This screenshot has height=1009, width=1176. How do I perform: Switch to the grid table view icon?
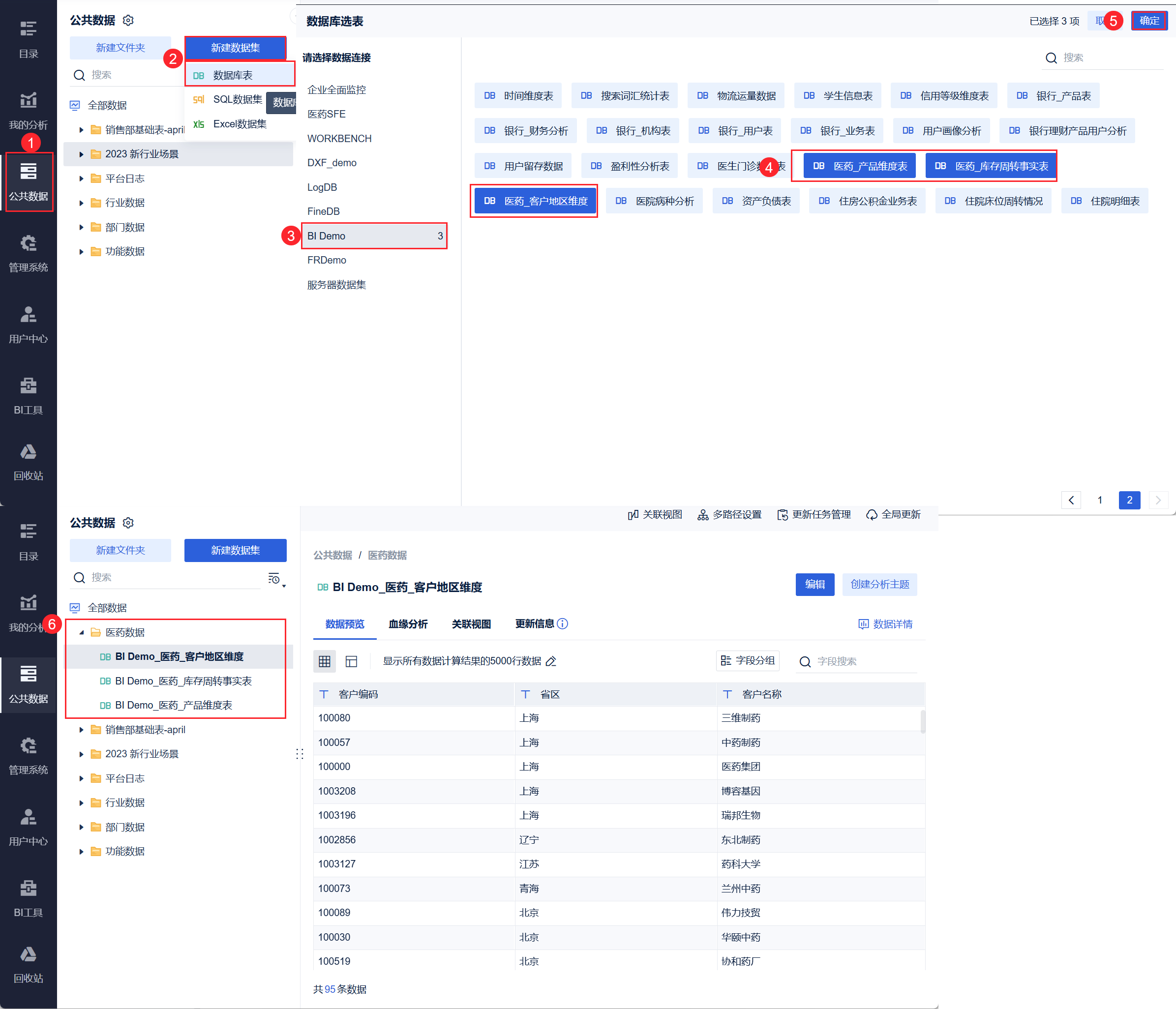[325, 661]
